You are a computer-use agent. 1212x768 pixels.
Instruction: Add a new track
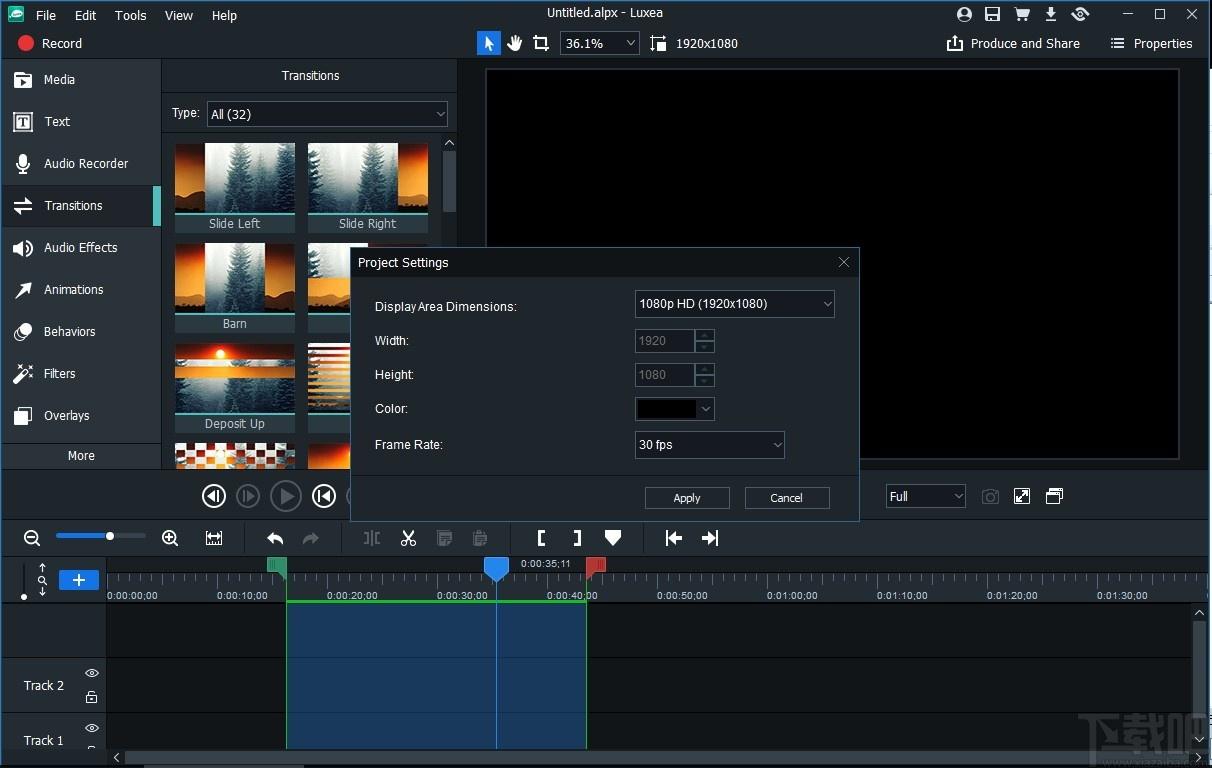click(x=79, y=580)
